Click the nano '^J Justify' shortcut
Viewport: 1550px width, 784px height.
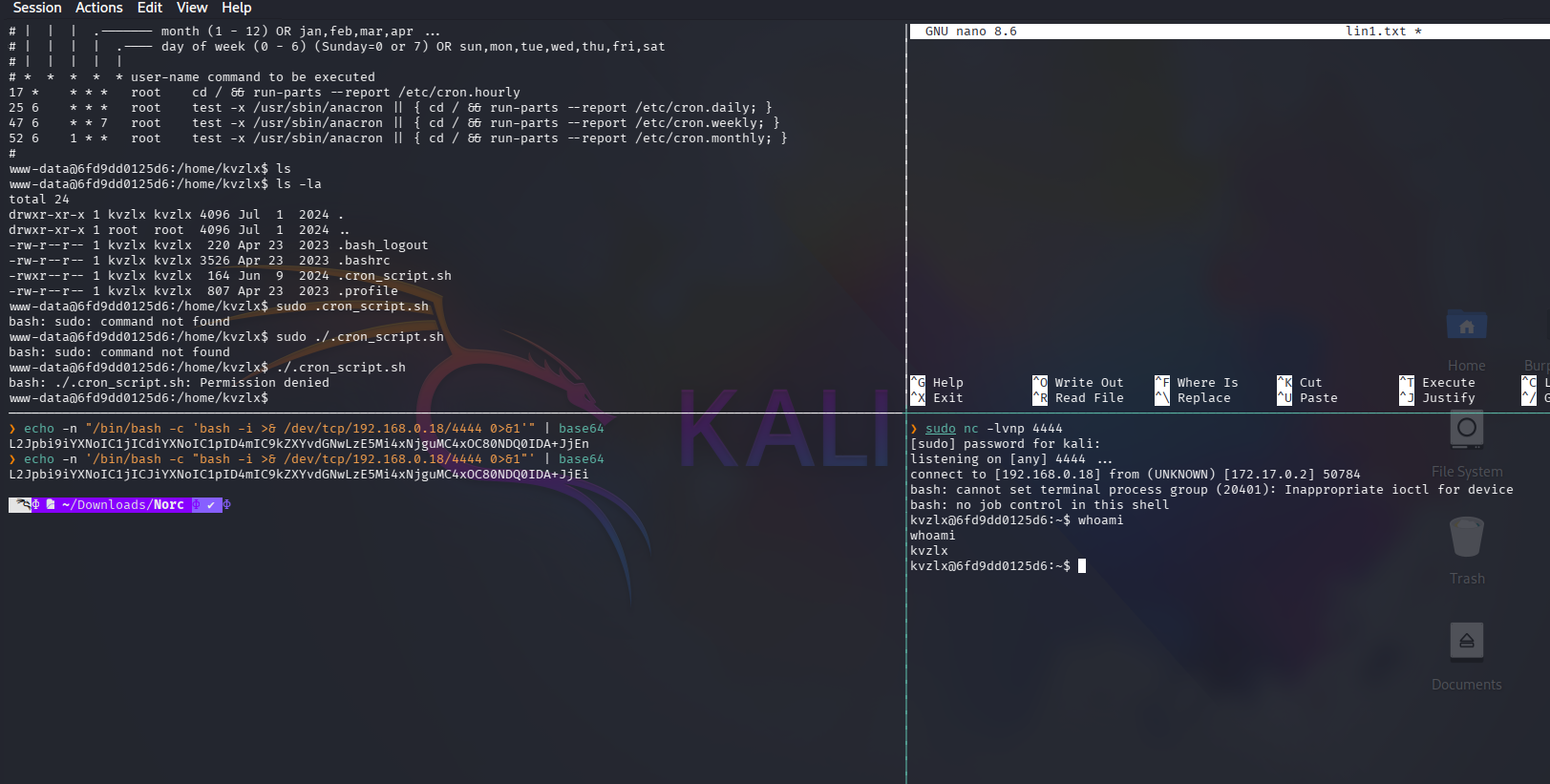pos(1437,398)
